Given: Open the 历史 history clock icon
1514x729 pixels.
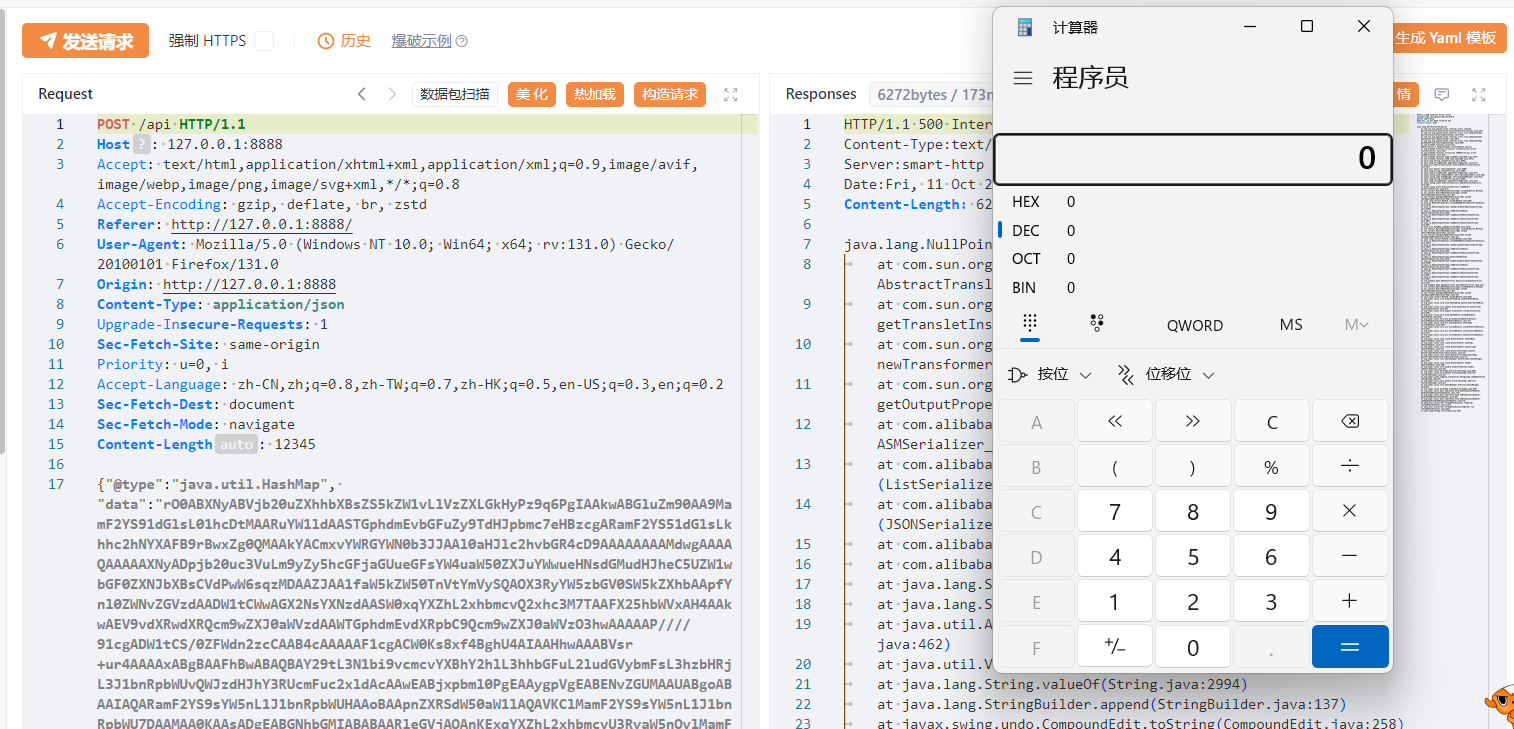Looking at the screenshot, I should (x=326, y=41).
